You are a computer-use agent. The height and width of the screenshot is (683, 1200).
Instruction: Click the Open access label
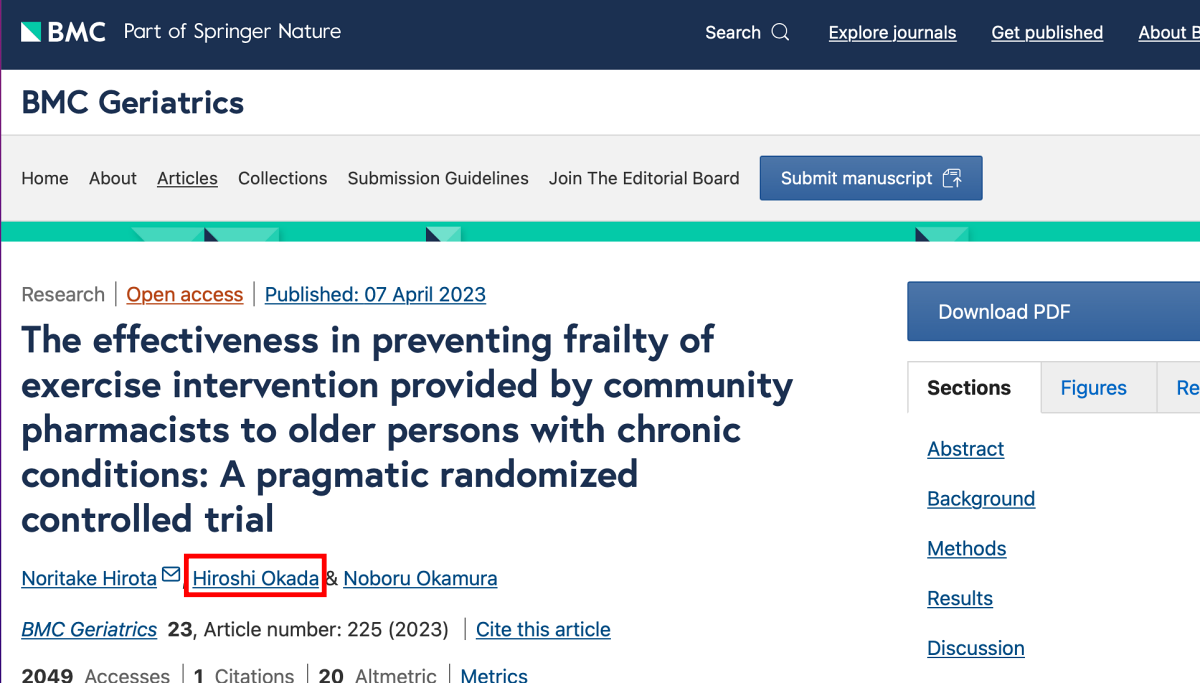coord(184,294)
